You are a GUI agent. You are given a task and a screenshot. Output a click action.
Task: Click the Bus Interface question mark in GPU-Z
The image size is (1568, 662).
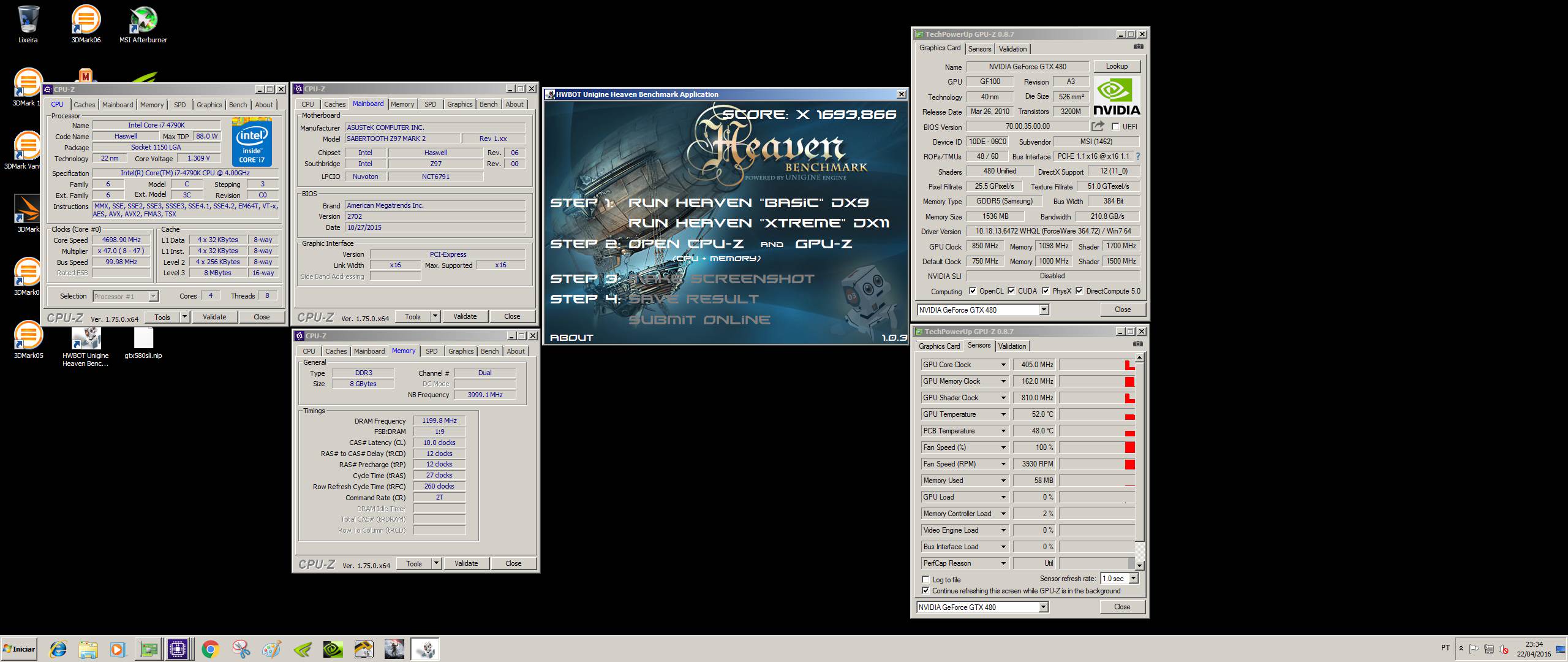pos(1138,156)
